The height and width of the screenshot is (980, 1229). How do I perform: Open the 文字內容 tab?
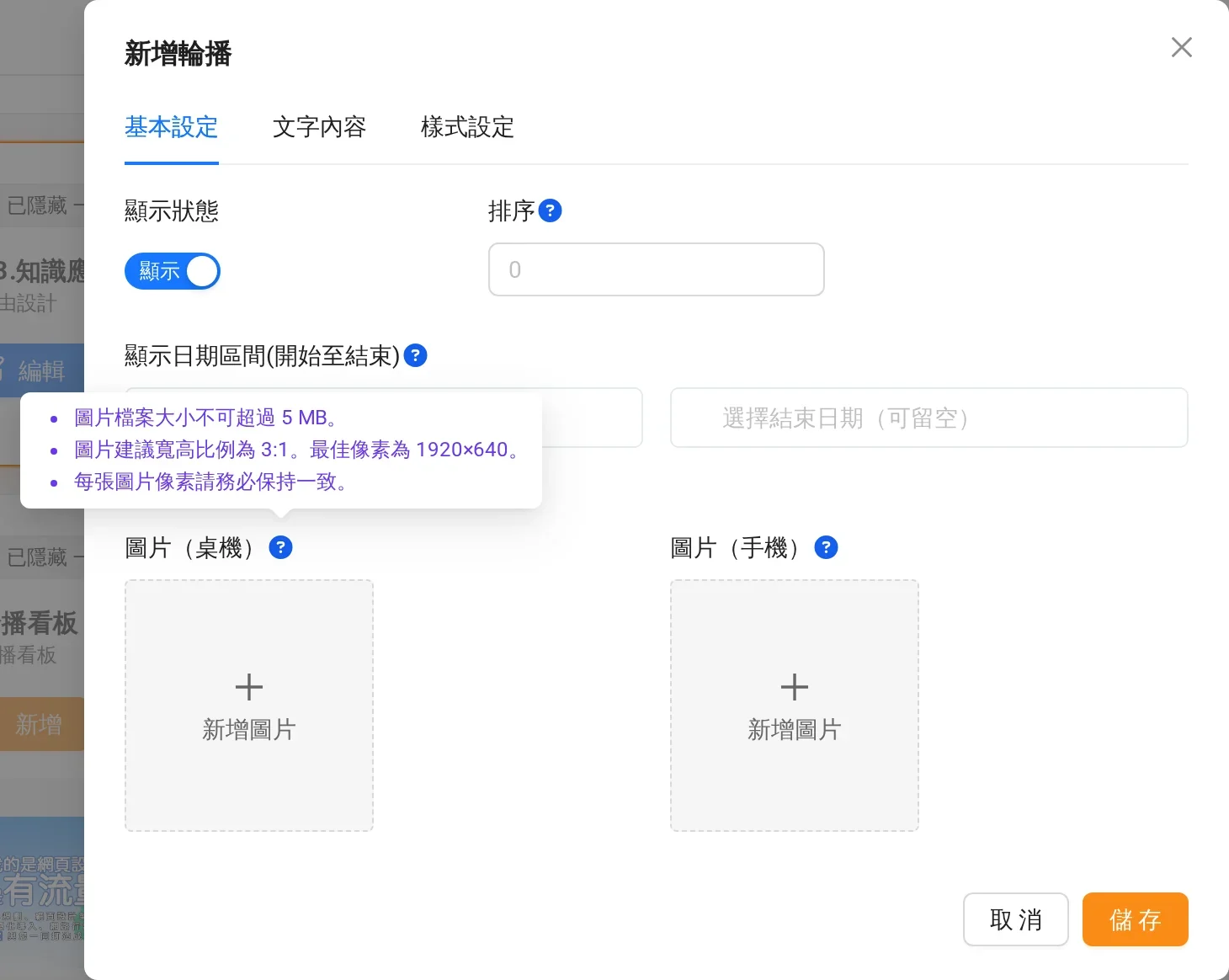click(320, 127)
